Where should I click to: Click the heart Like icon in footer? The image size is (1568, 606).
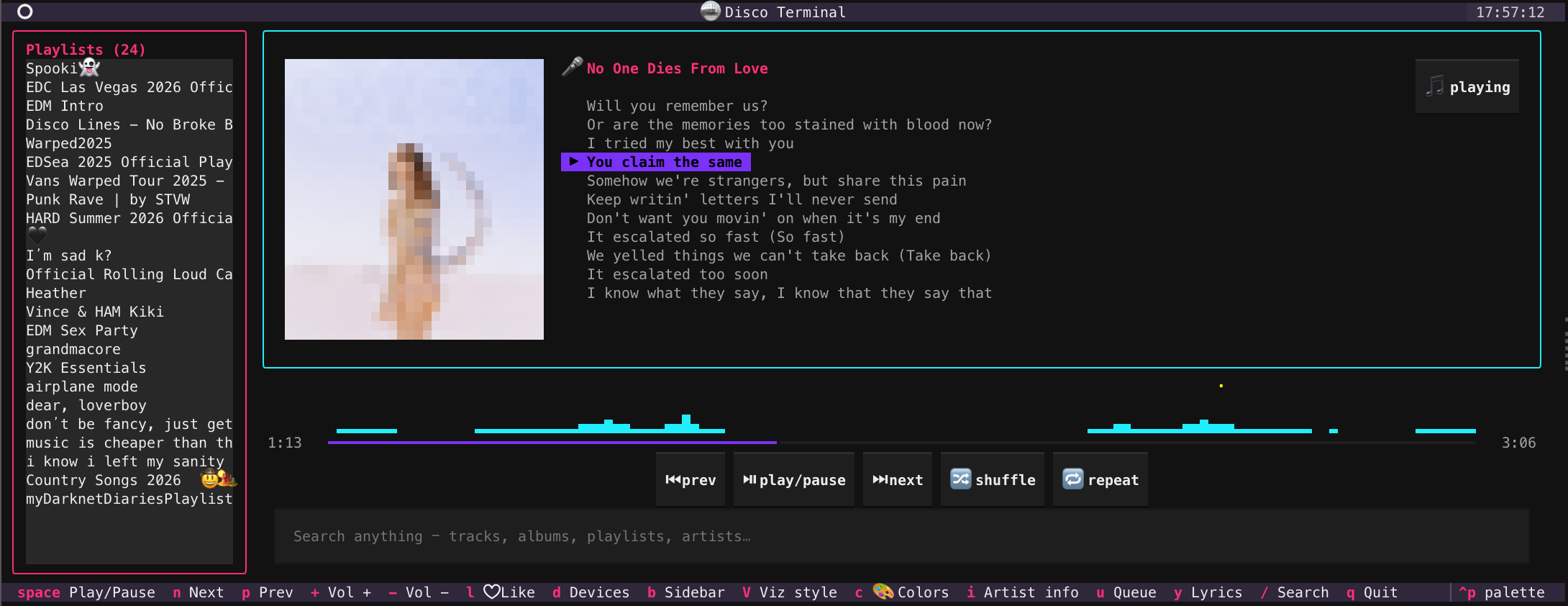point(492,592)
